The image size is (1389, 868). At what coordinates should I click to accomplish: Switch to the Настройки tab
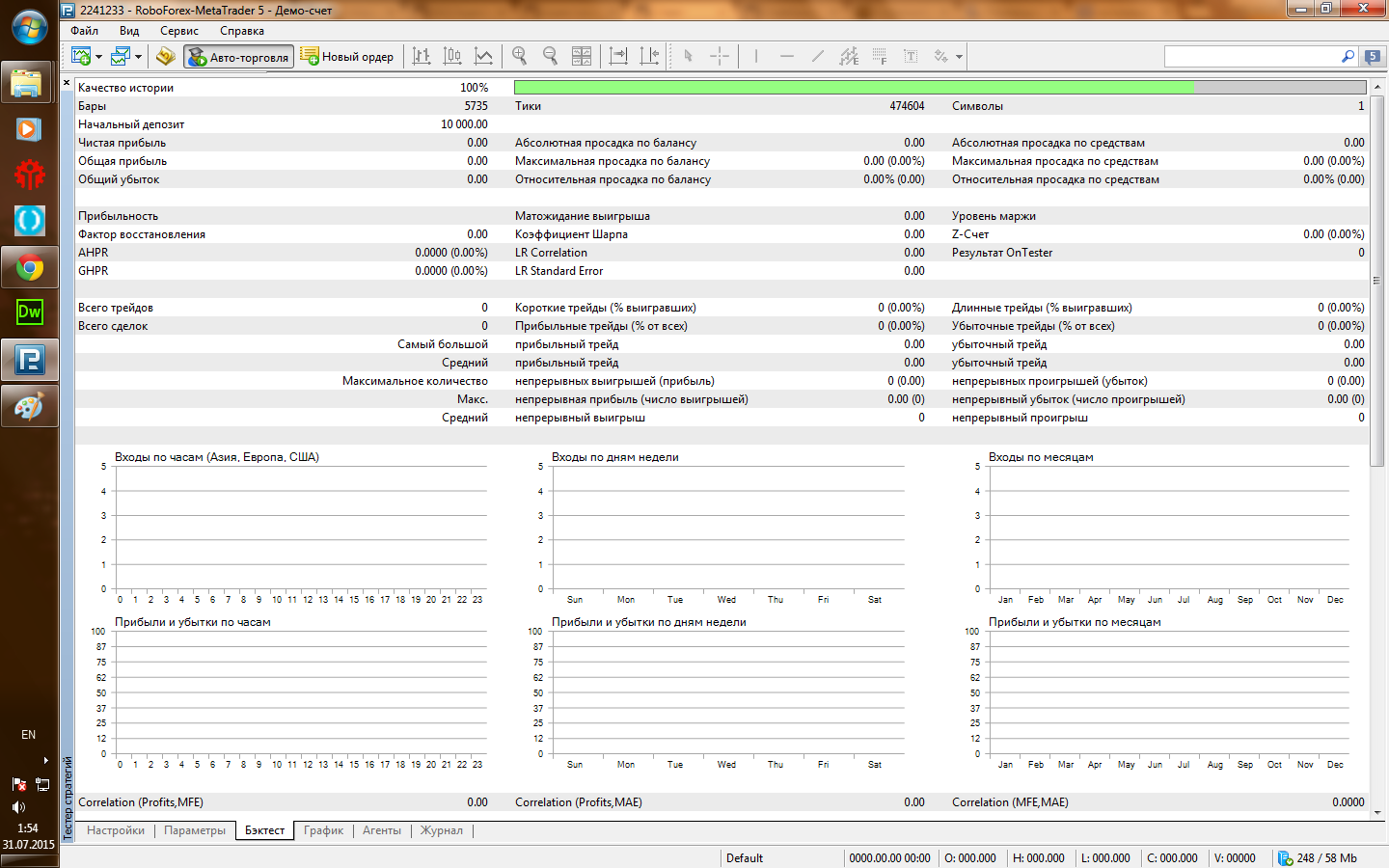[x=116, y=830]
